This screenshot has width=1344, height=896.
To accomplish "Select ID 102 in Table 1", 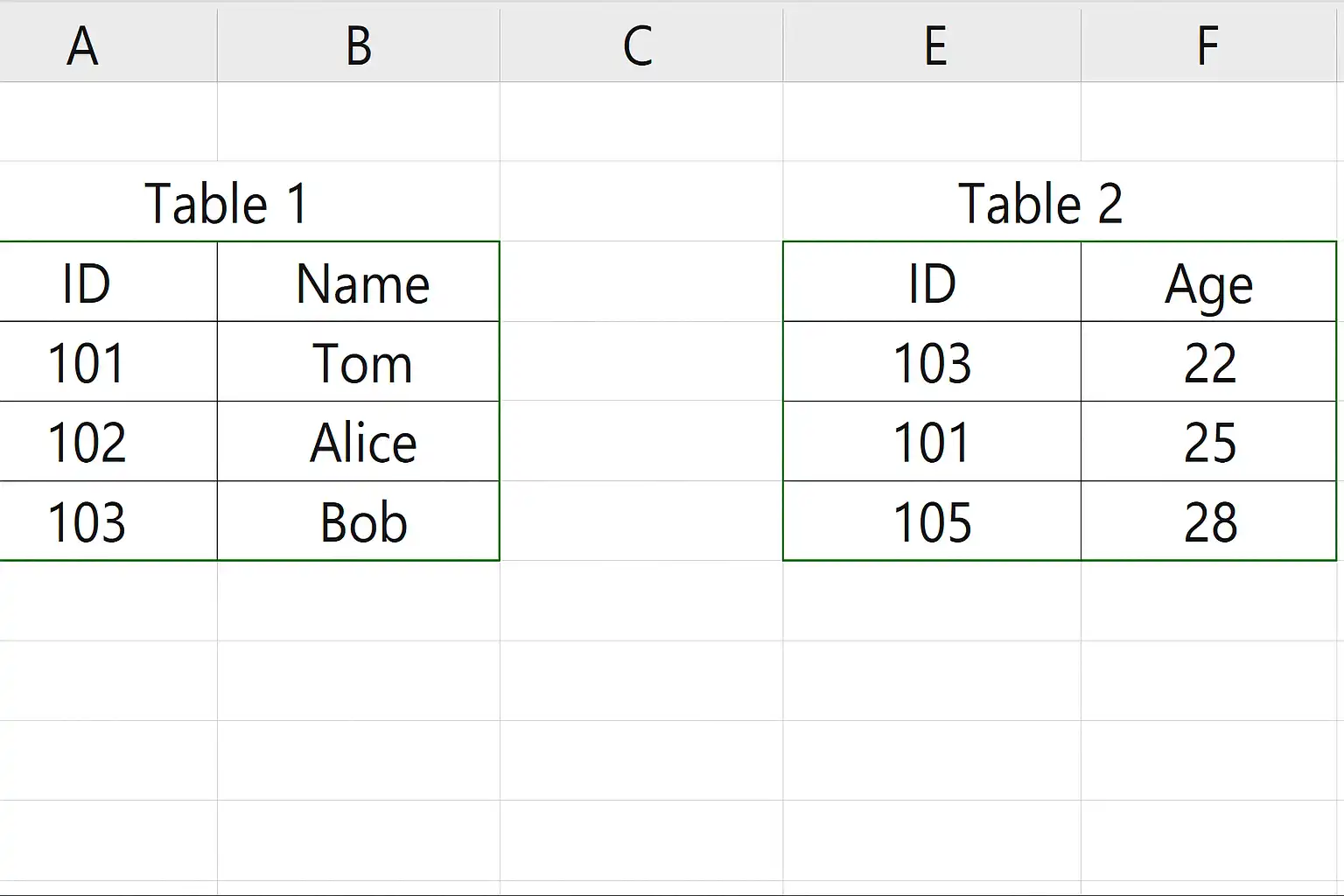I will pyautogui.click(x=108, y=442).
